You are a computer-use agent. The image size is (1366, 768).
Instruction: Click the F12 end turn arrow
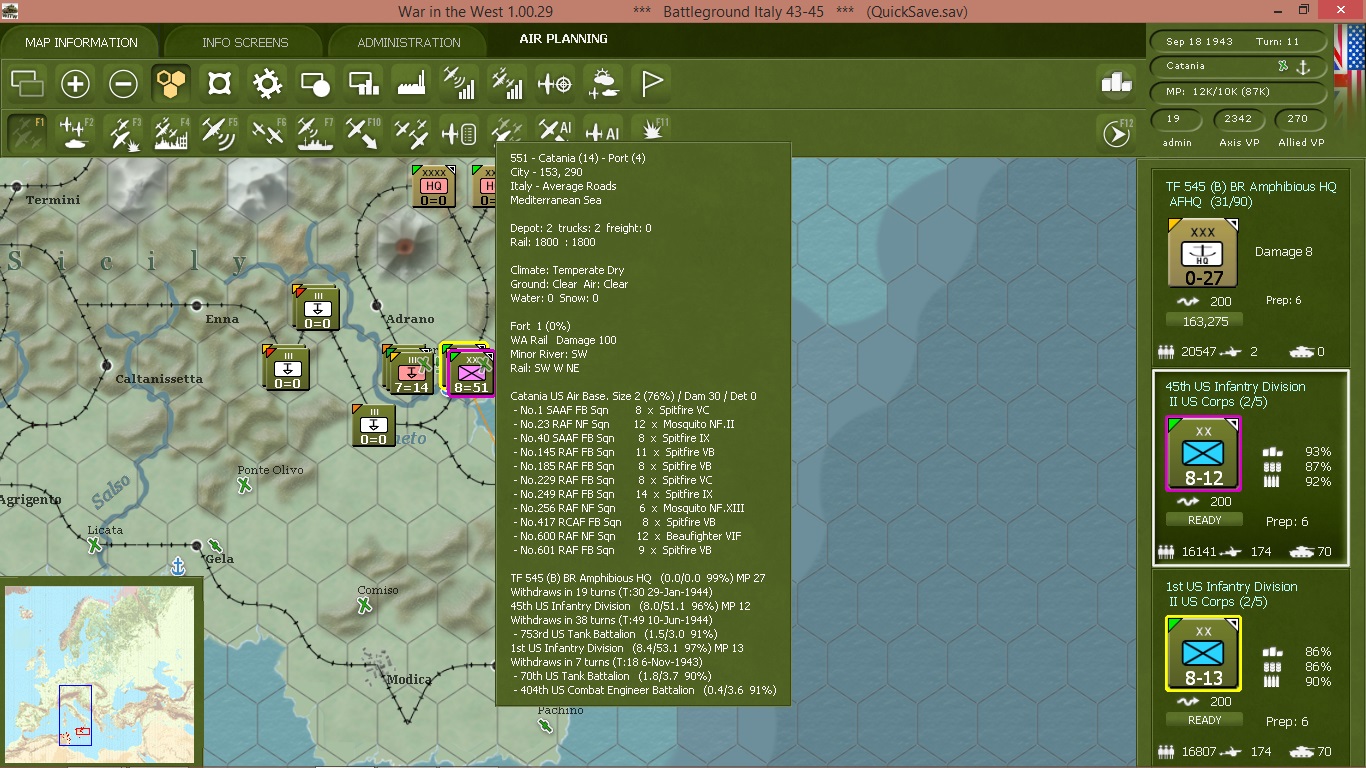[1116, 132]
